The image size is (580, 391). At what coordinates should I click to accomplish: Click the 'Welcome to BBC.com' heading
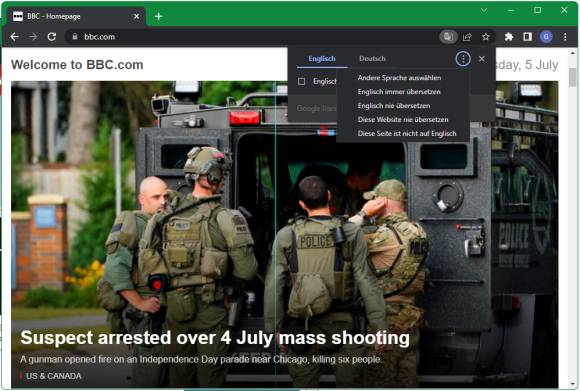77,65
